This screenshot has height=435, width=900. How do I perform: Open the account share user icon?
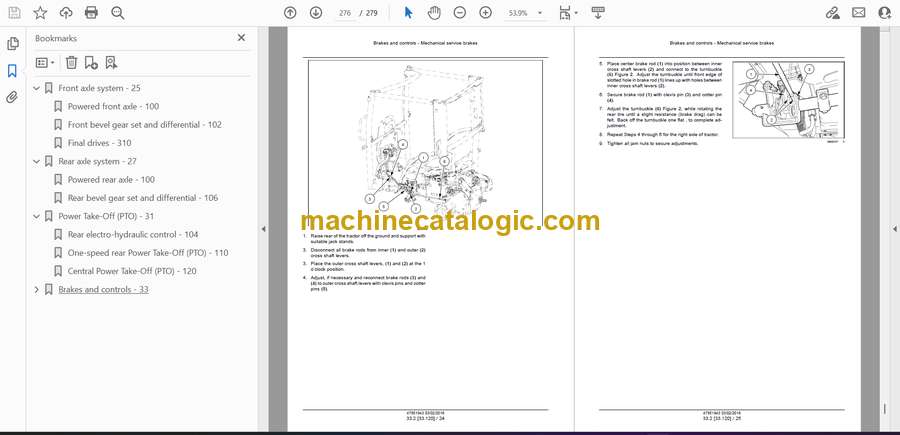(885, 13)
